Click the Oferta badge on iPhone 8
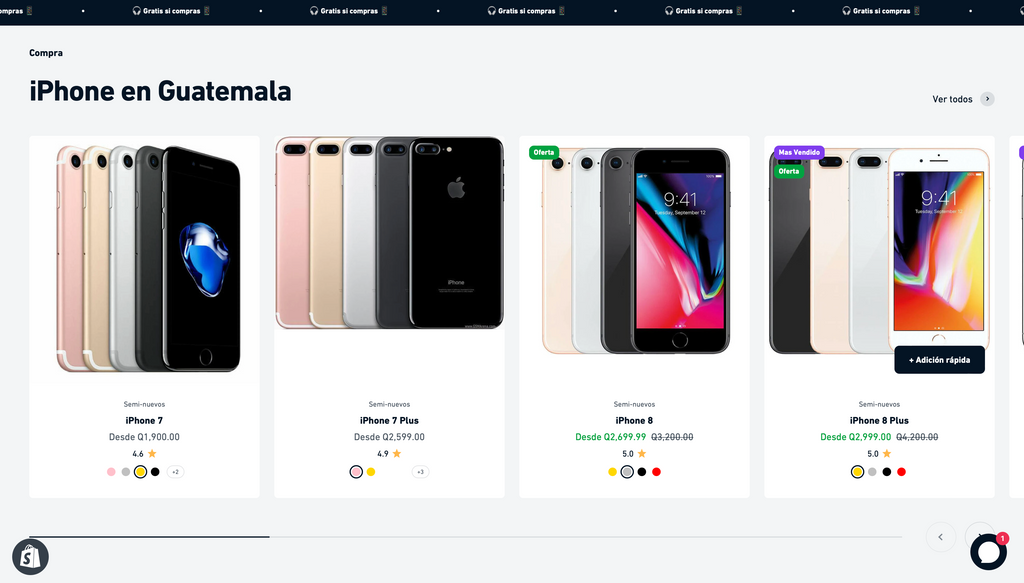This screenshot has width=1024, height=583. click(x=543, y=152)
